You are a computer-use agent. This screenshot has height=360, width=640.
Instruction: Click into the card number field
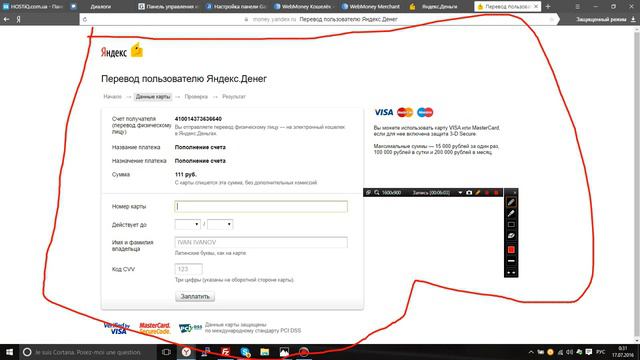(261, 207)
